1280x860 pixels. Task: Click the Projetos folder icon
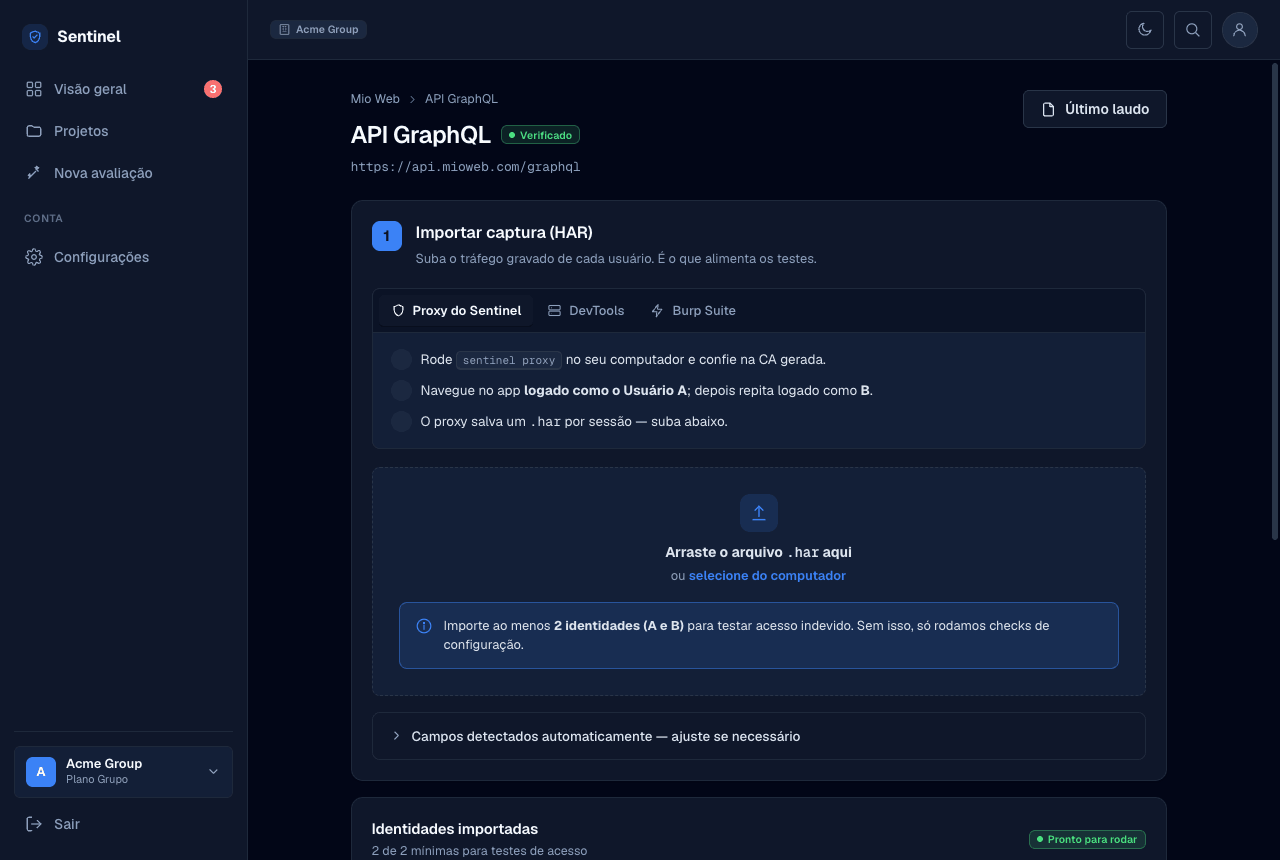(x=34, y=131)
